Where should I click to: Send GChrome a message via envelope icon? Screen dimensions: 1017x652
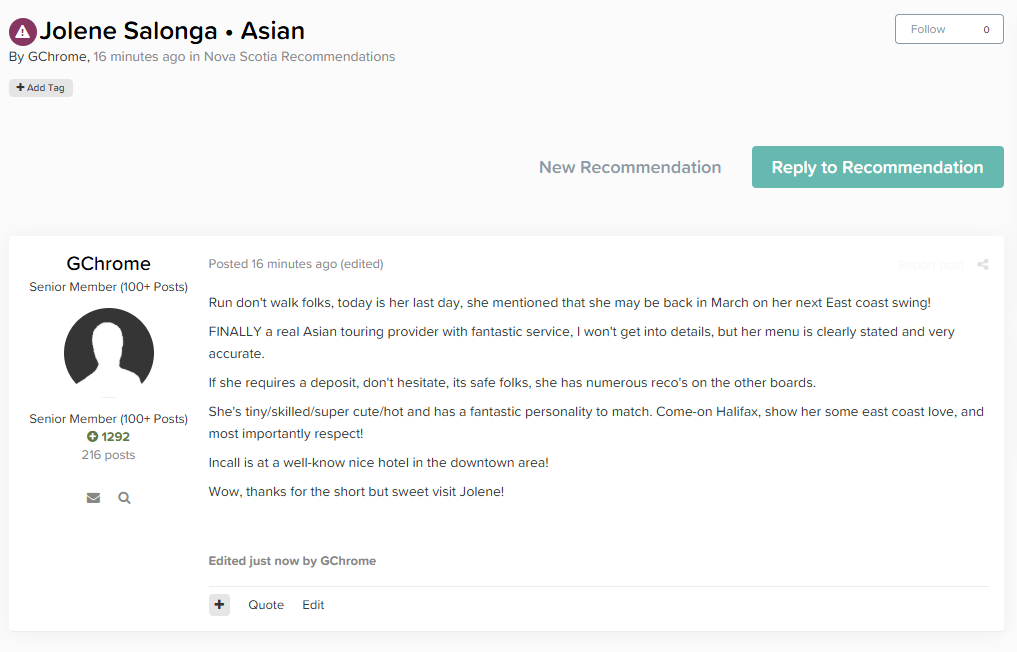click(93, 498)
